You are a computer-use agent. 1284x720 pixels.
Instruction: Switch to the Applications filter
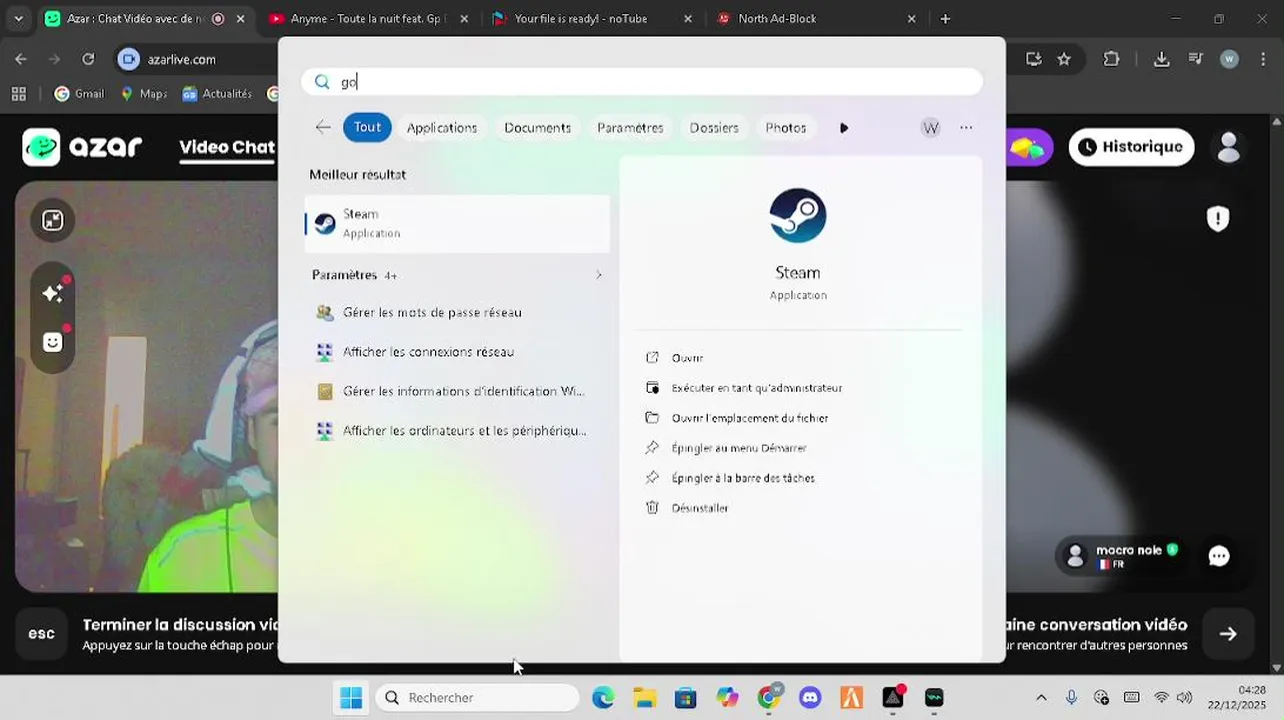point(442,128)
